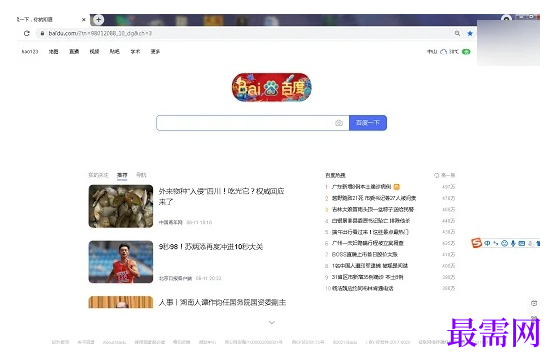Switch to the 推荐 tab
Screen dimensions: 559x364
click(x=122, y=175)
